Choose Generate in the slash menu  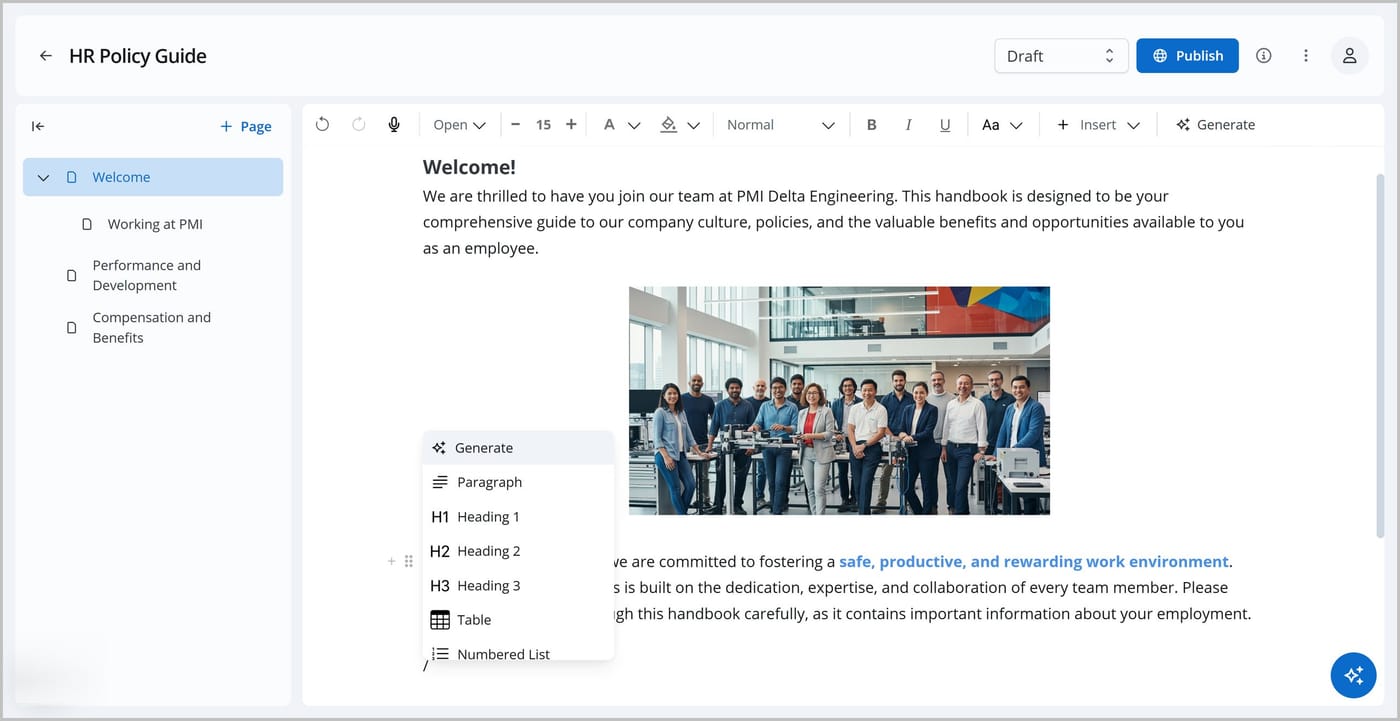[x=518, y=448]
